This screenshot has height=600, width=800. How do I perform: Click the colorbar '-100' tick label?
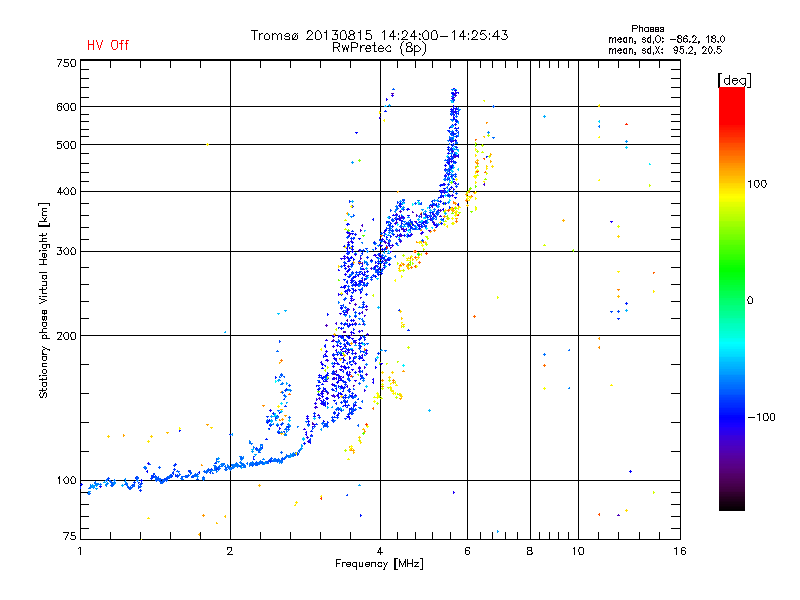point(761,417)
